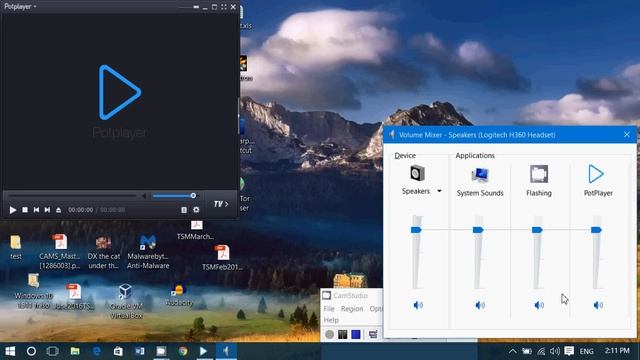The width and height of the screenshot is (640, 360).
Task: Close the Volume Mixer window
Action: coord(627,135)
